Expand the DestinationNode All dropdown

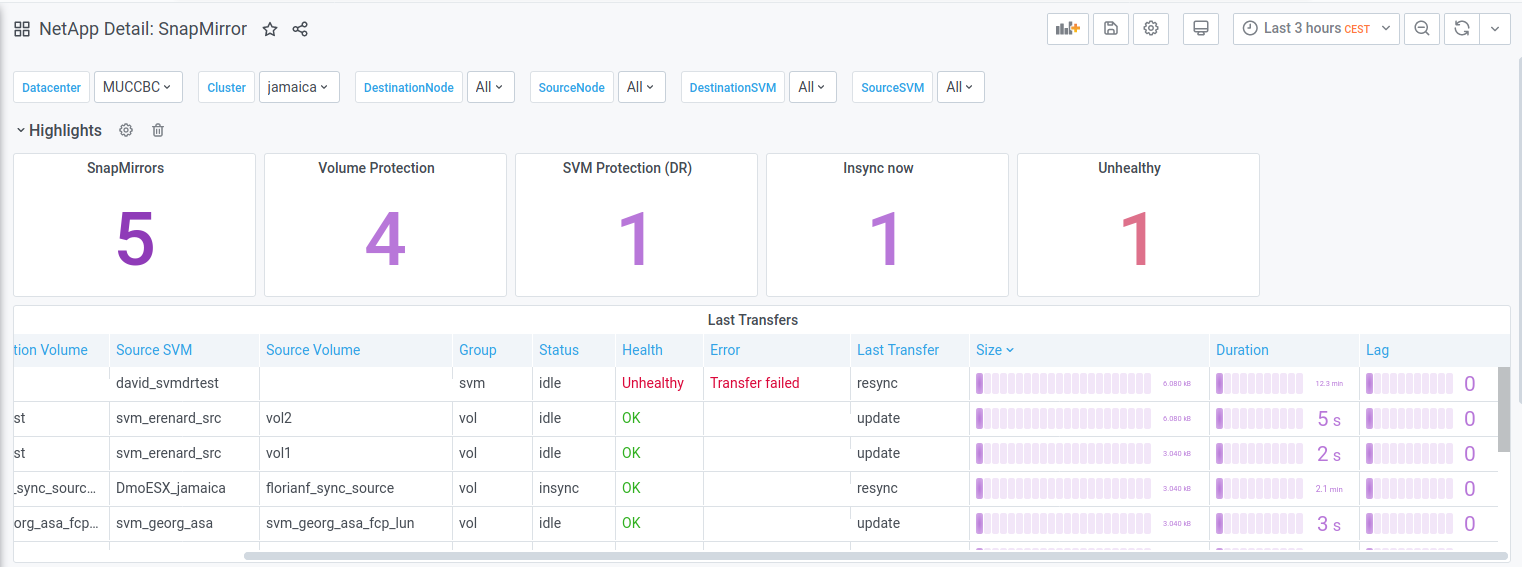(490, 87)
